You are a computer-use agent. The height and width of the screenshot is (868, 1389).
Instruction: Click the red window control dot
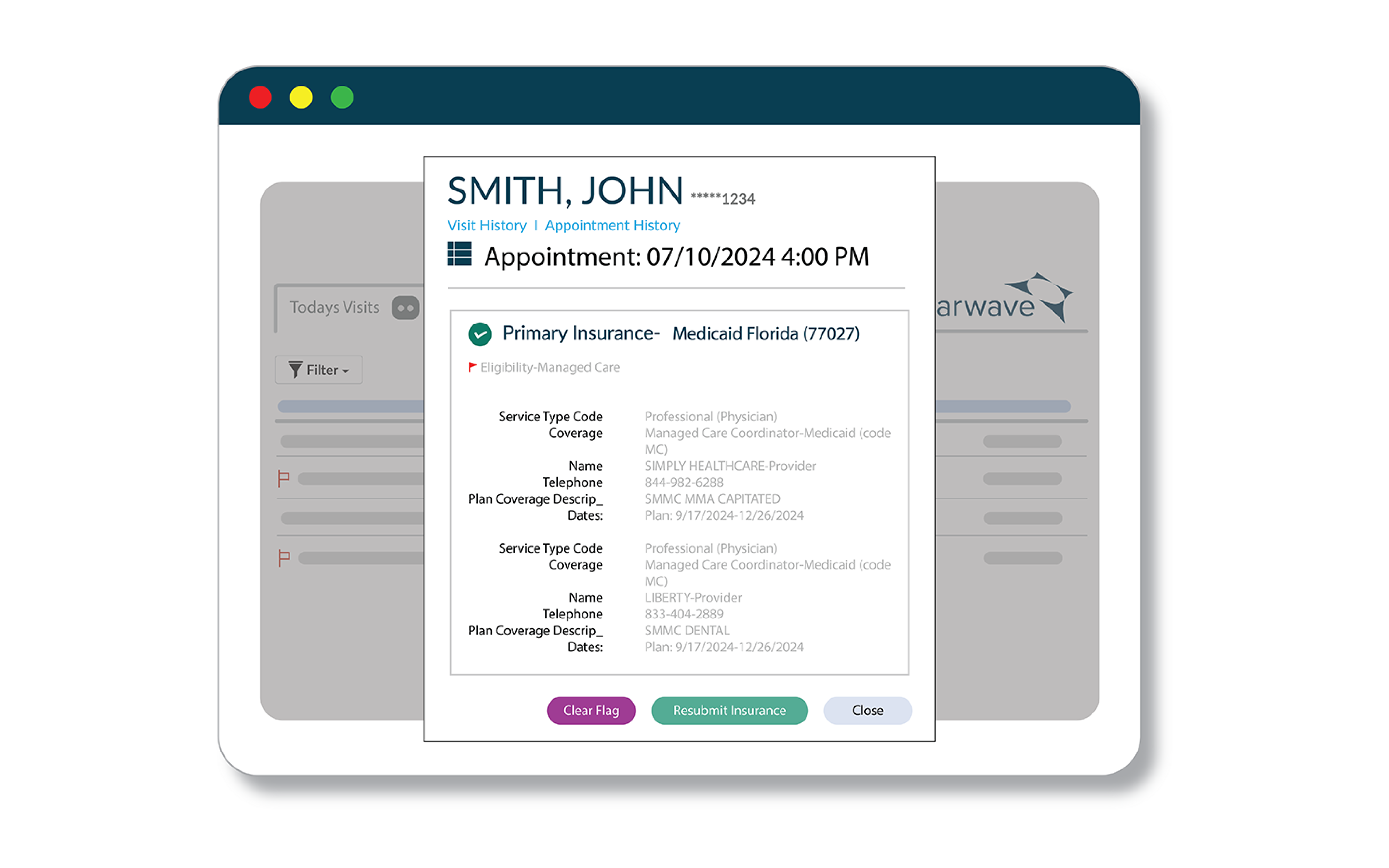260,98
